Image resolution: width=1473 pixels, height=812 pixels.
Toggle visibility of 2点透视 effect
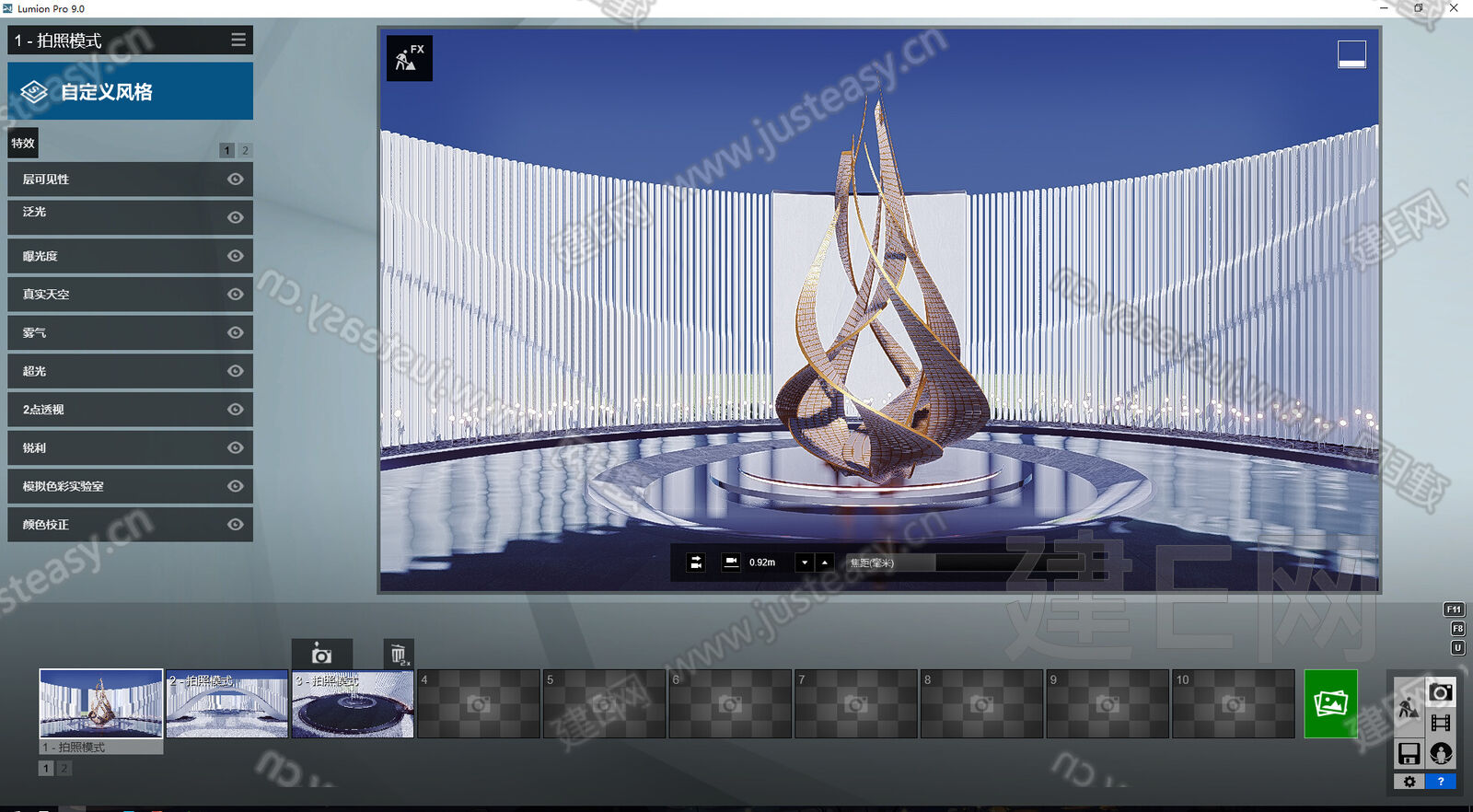tap(236, 410)
